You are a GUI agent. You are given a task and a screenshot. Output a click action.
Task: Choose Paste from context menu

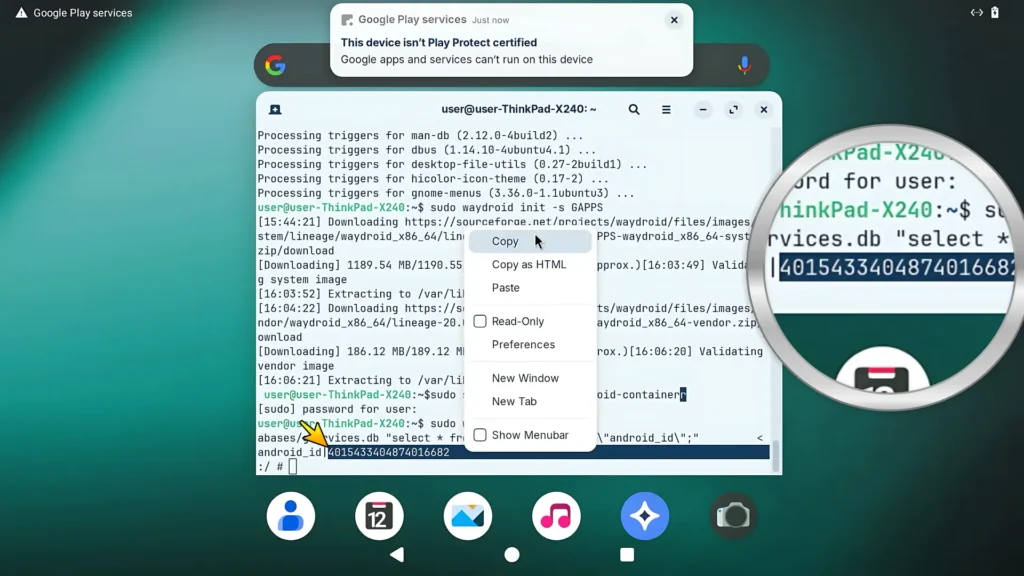coord(530,288)
